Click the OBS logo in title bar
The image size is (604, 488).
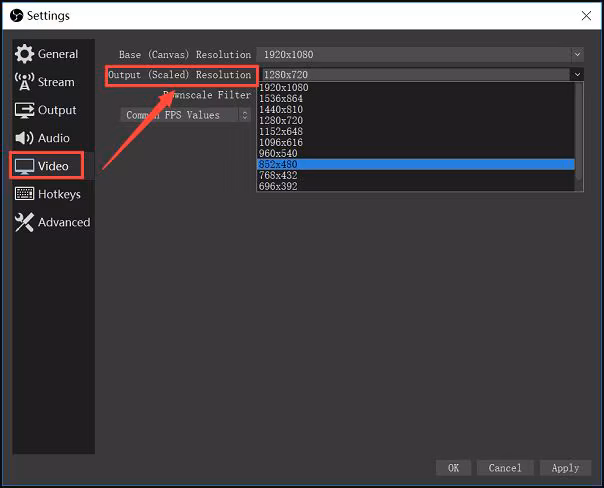[17, 16]
